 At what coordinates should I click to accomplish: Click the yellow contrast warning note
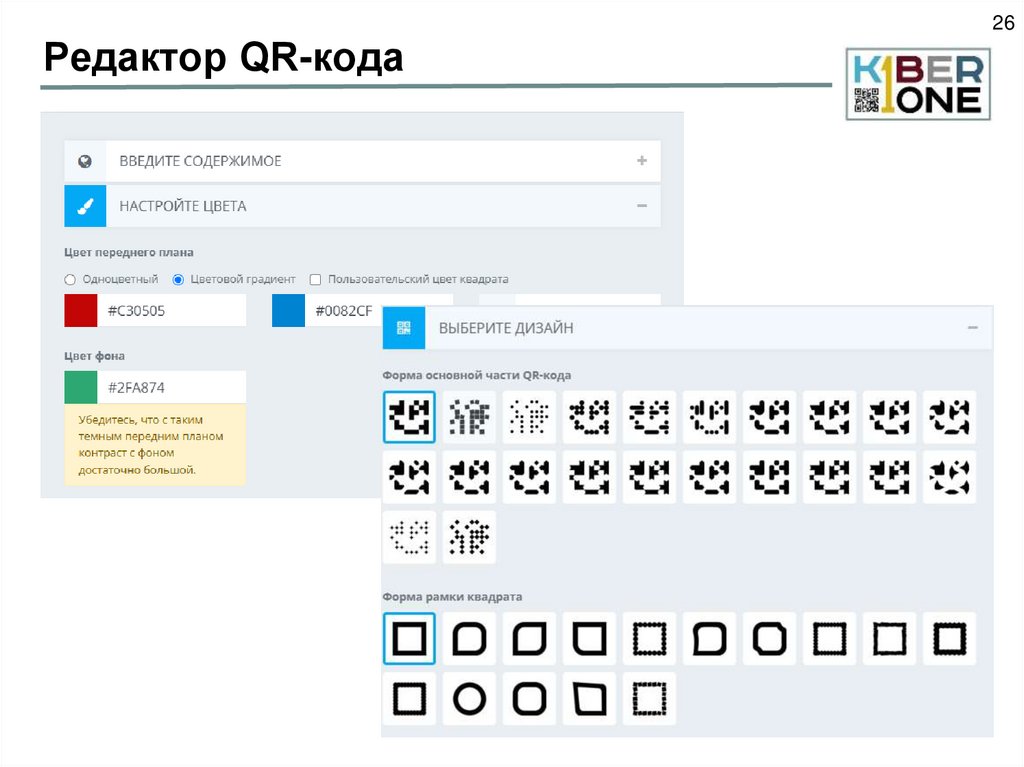tap(155, 445)
